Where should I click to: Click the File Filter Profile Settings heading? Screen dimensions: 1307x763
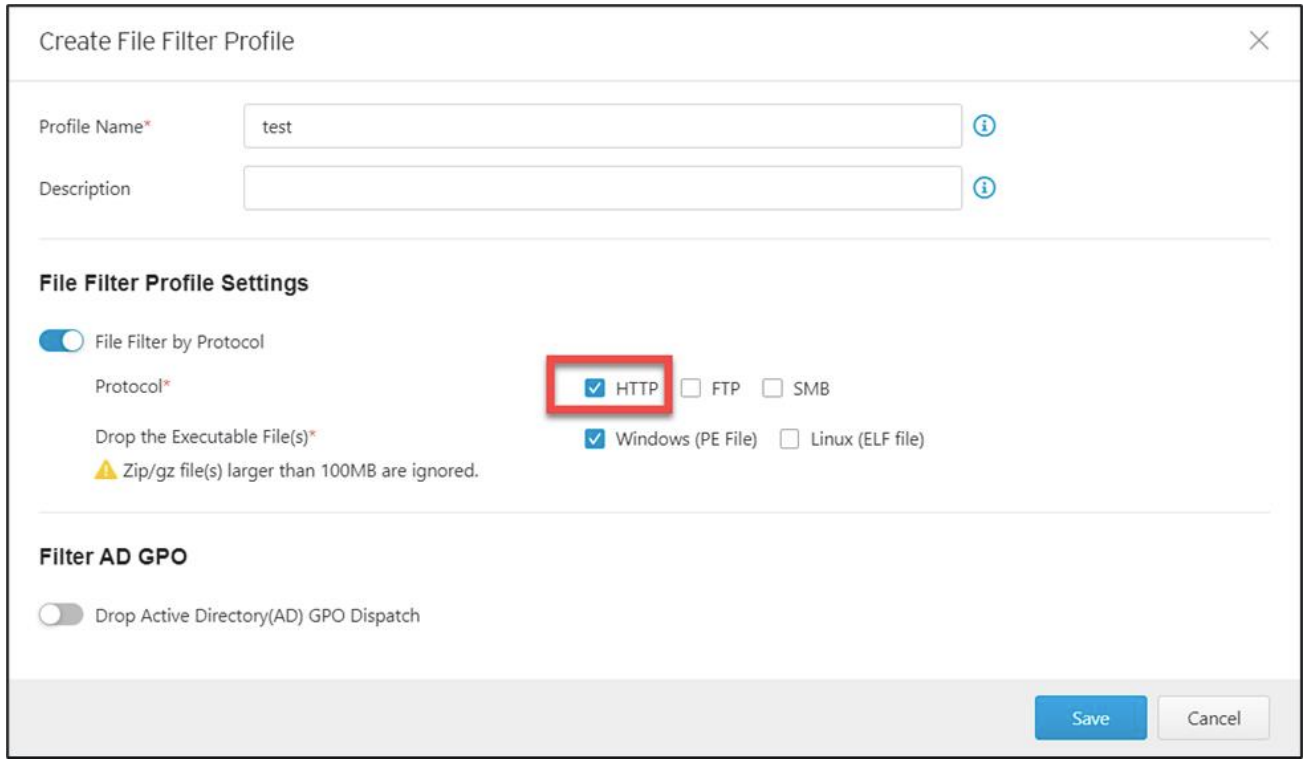pyautogui.click(x=173, y=283)
